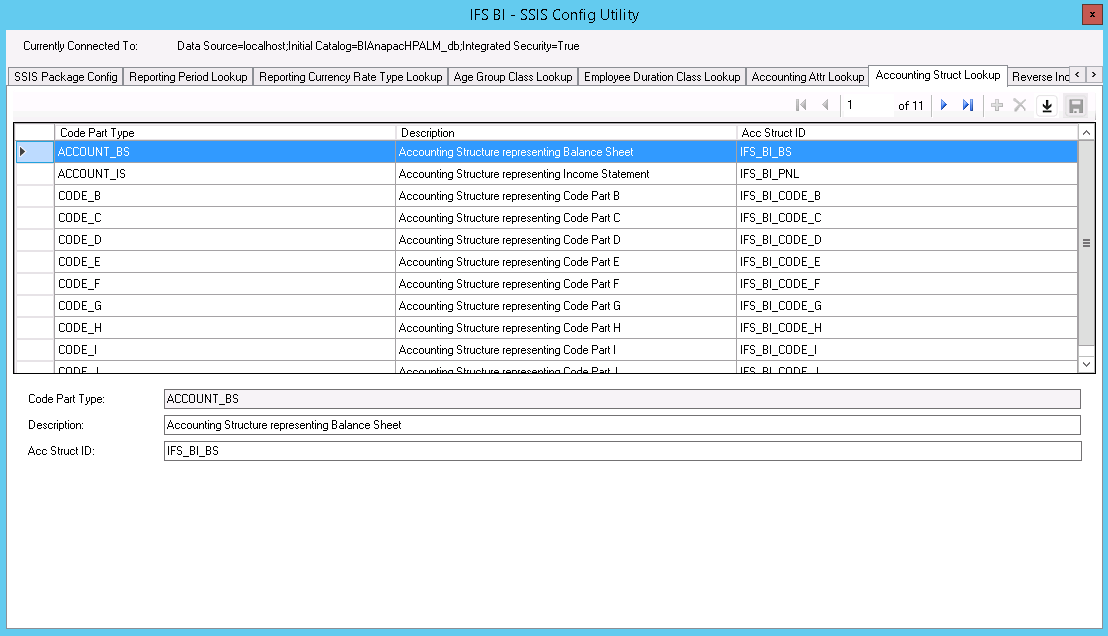Sort by the Code Part Type column header
This screenshot has height=636, width=1108.
point(224,133)
